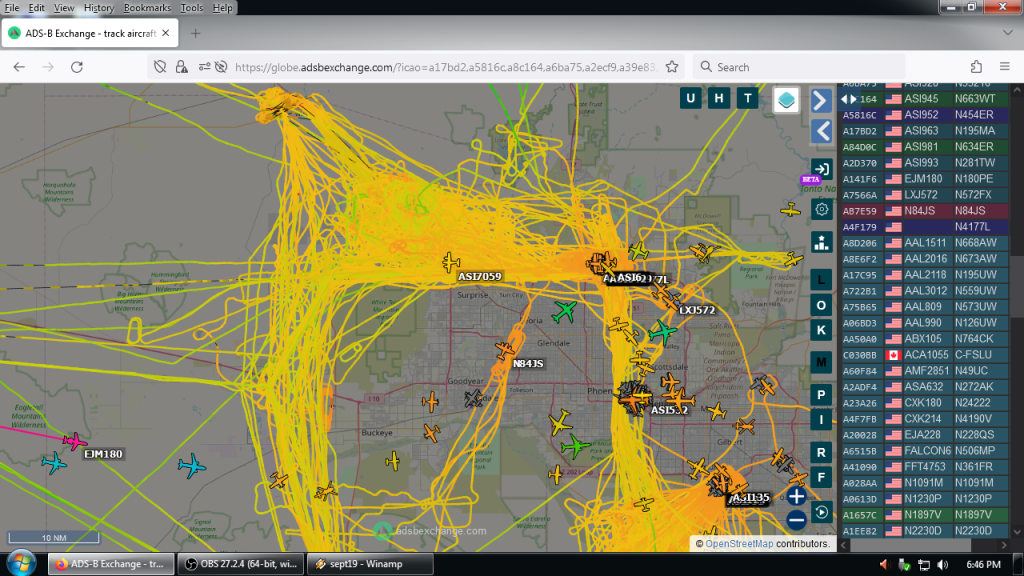Toggle the L labels button
This screenshot has height=576, width=1024.
pos(822,280)
